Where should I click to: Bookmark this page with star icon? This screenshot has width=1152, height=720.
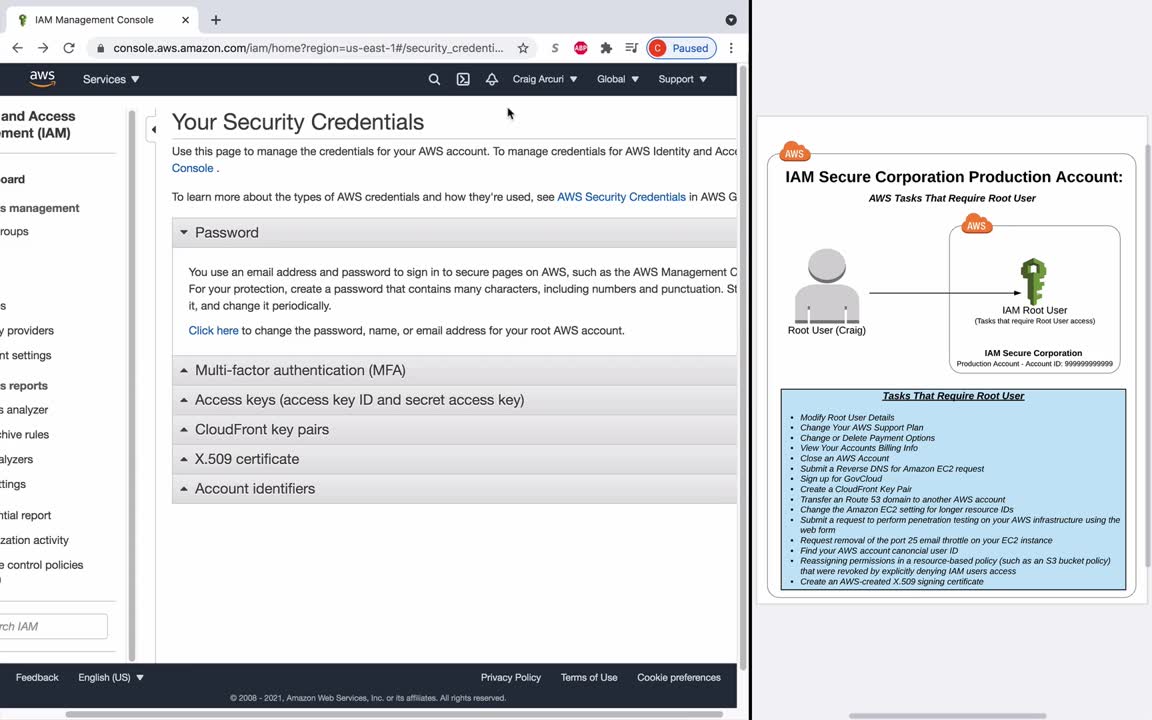523,48
